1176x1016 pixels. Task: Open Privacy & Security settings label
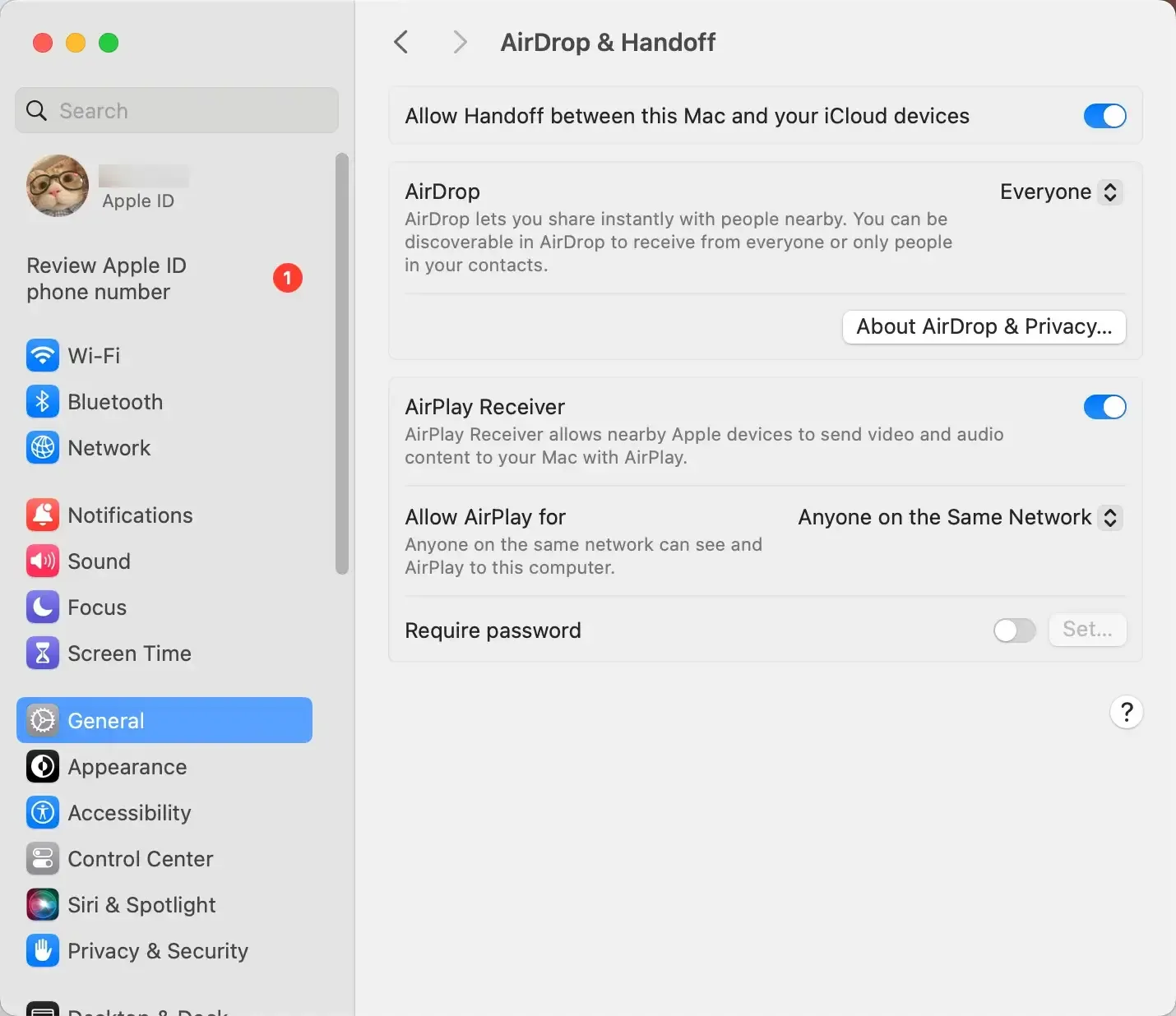tap(158, 951)
